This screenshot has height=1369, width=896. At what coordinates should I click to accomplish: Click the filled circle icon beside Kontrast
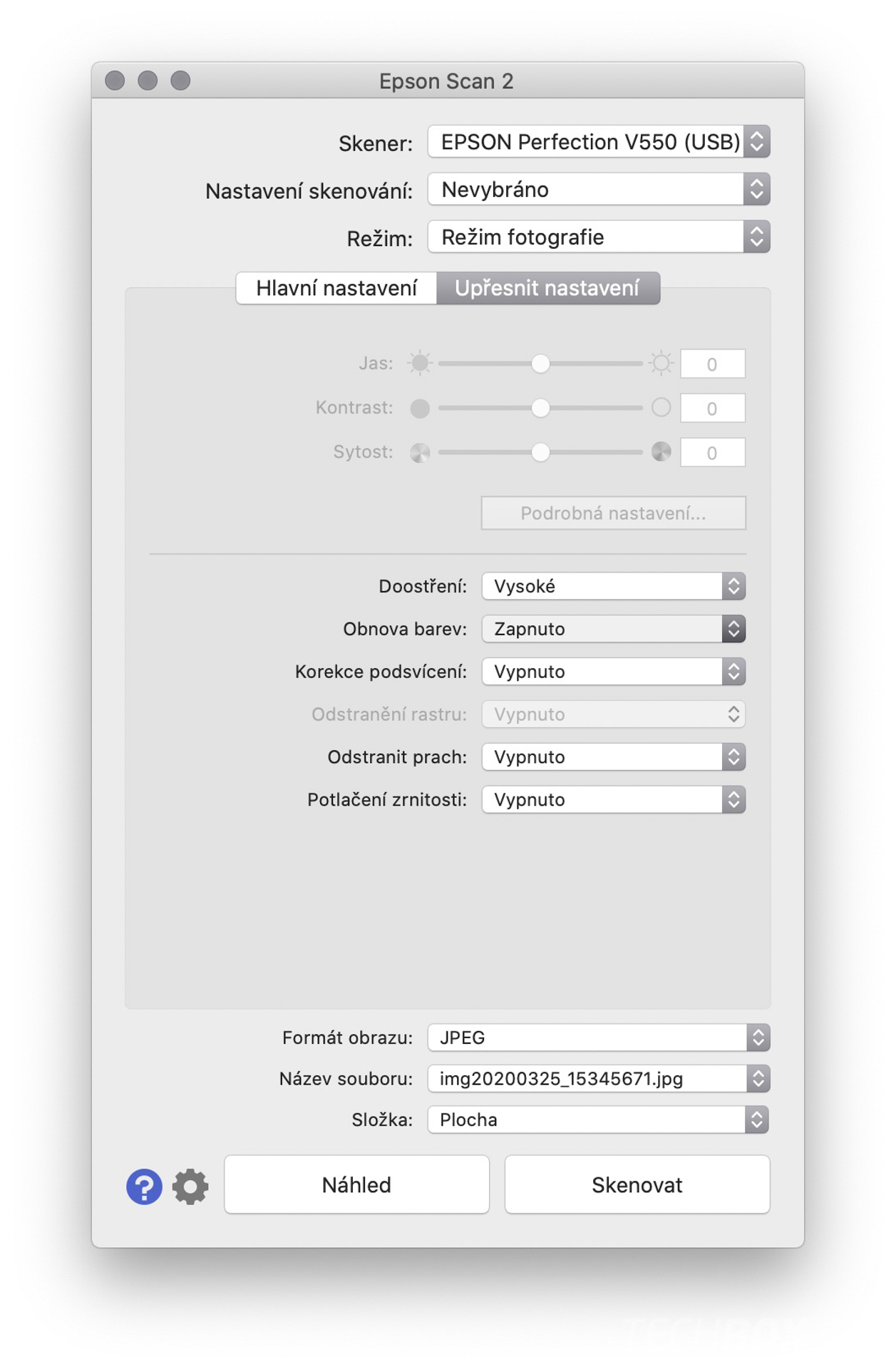420,408
